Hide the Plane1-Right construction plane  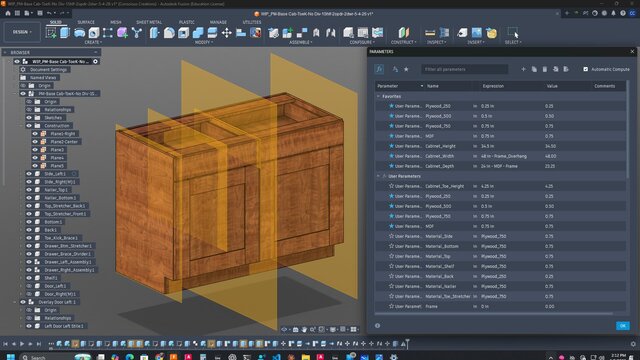(36, 134)
